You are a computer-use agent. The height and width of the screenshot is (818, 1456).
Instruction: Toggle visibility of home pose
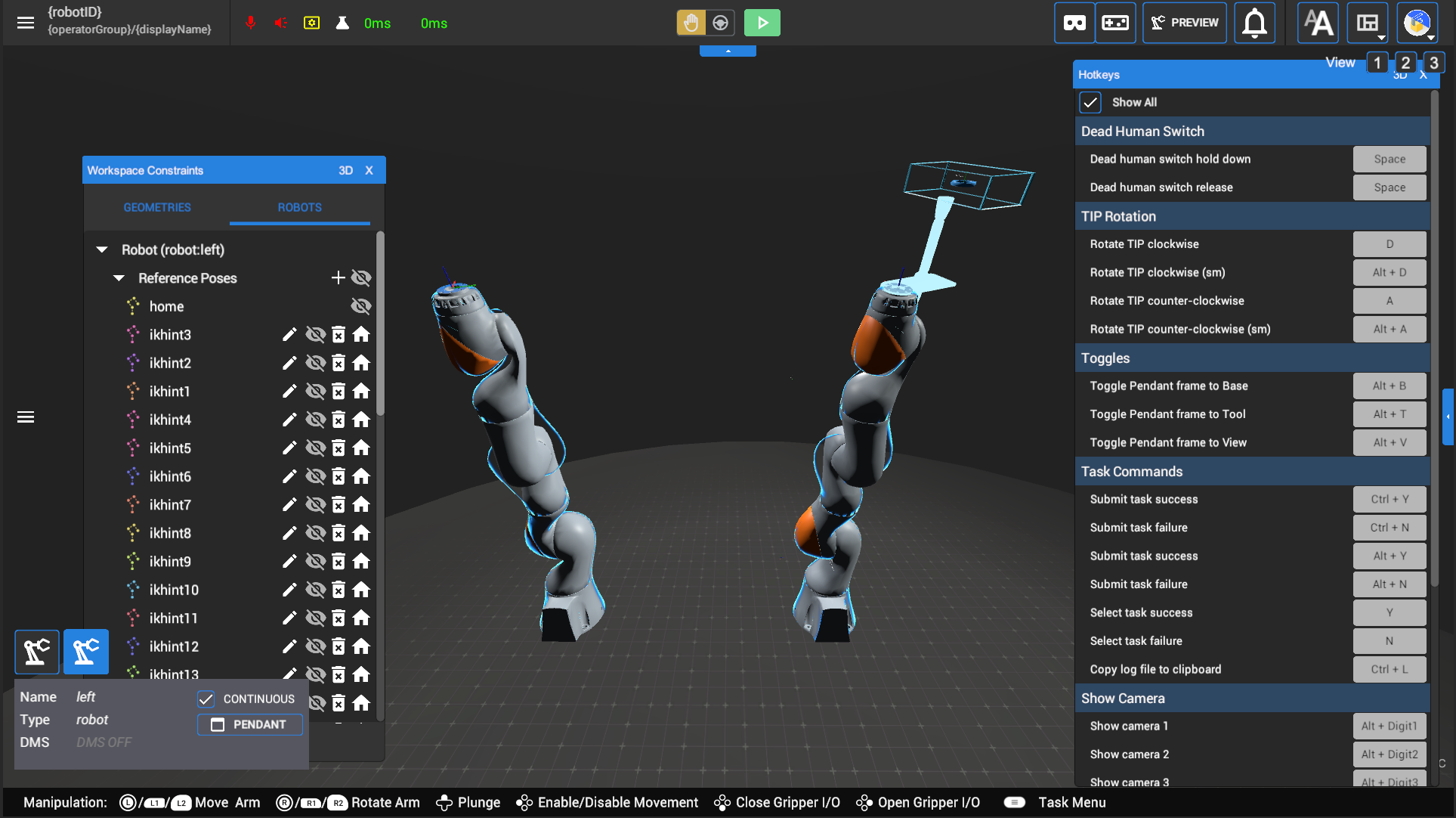point(361,306)
